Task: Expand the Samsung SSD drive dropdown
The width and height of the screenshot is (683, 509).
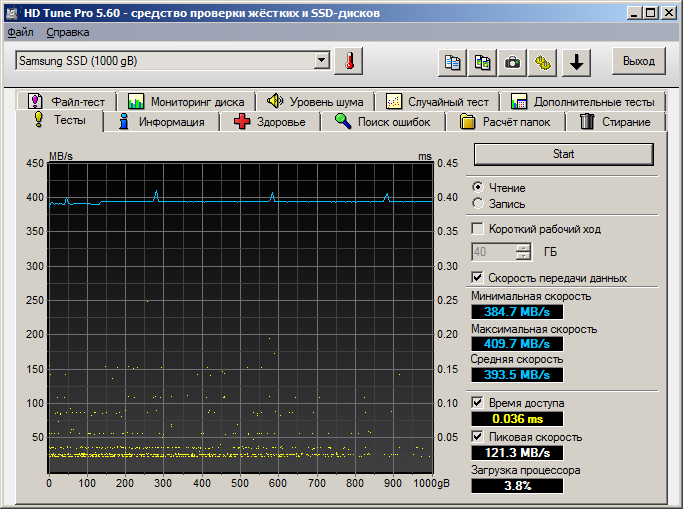Action: pyautogui.click(x=321, y=61)
